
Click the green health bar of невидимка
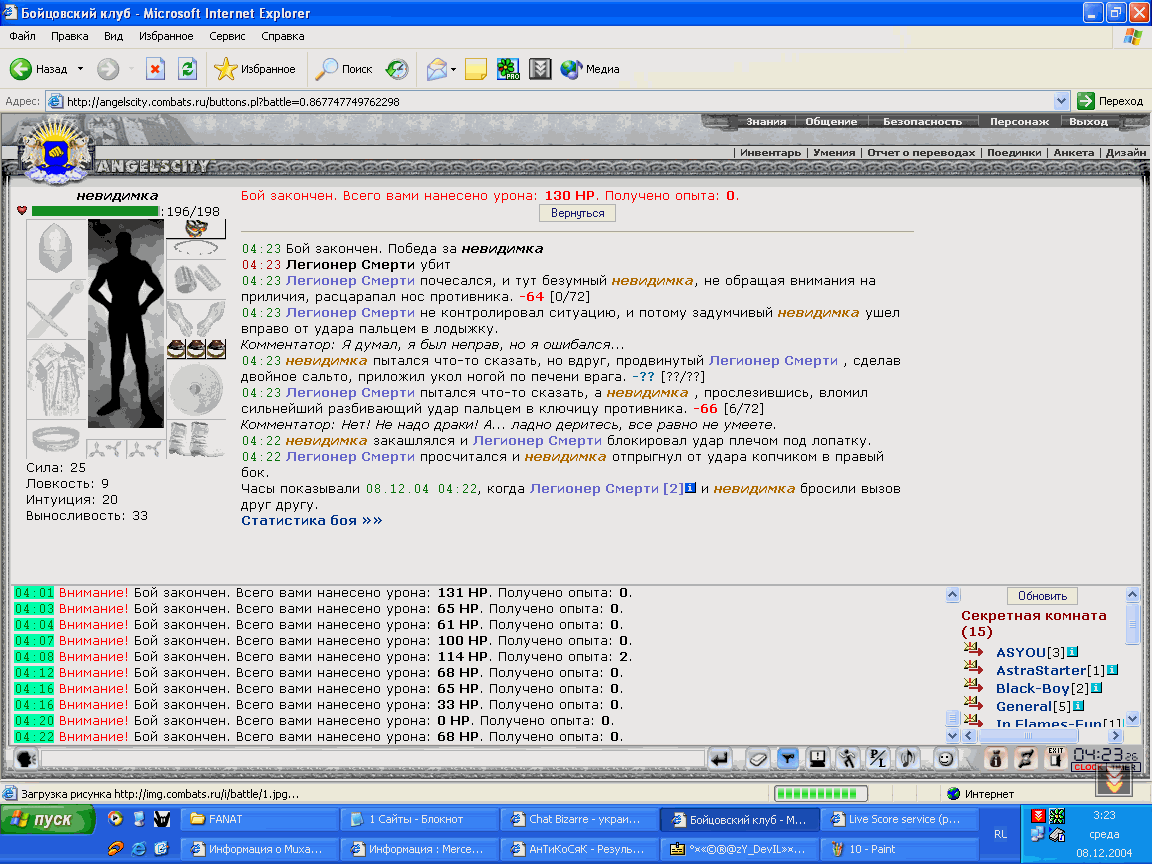pos(96,211)
